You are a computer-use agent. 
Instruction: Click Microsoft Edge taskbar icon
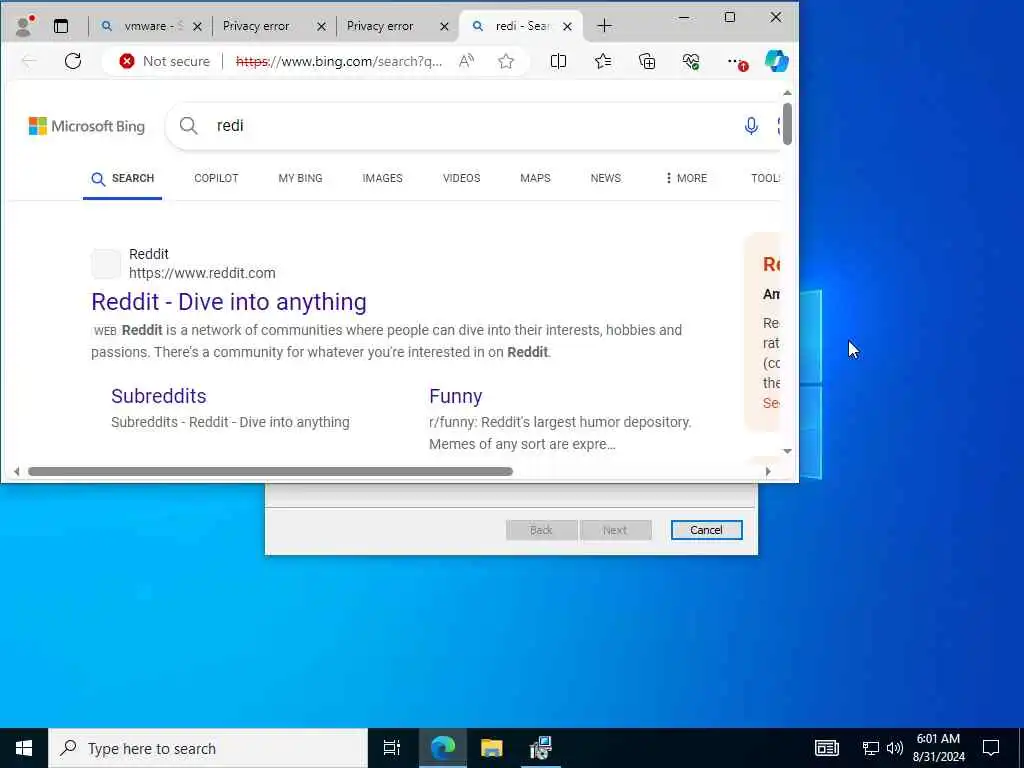coord(443,748)
